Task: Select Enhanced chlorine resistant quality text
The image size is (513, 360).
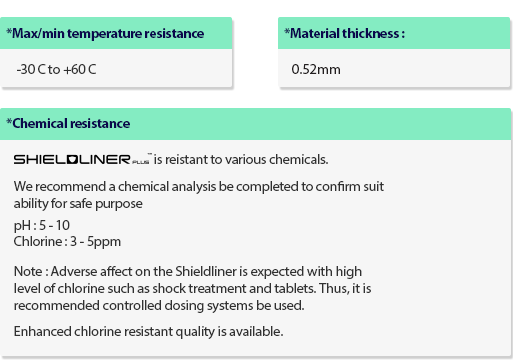Action: point(148,332)
